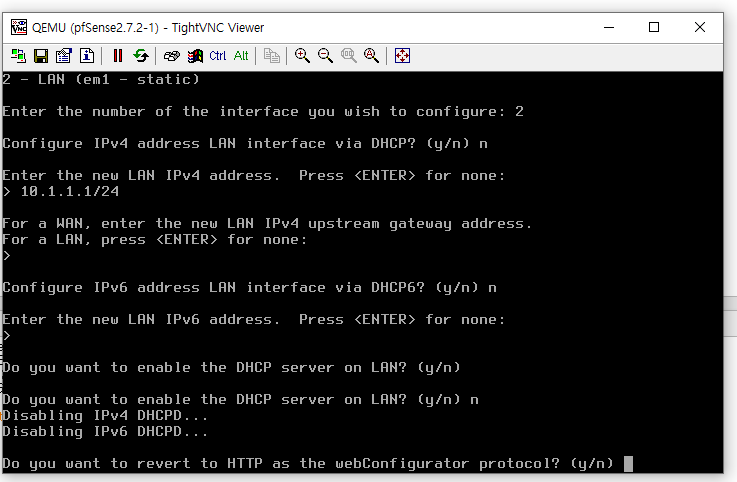Show the Connection info icon

86,56
